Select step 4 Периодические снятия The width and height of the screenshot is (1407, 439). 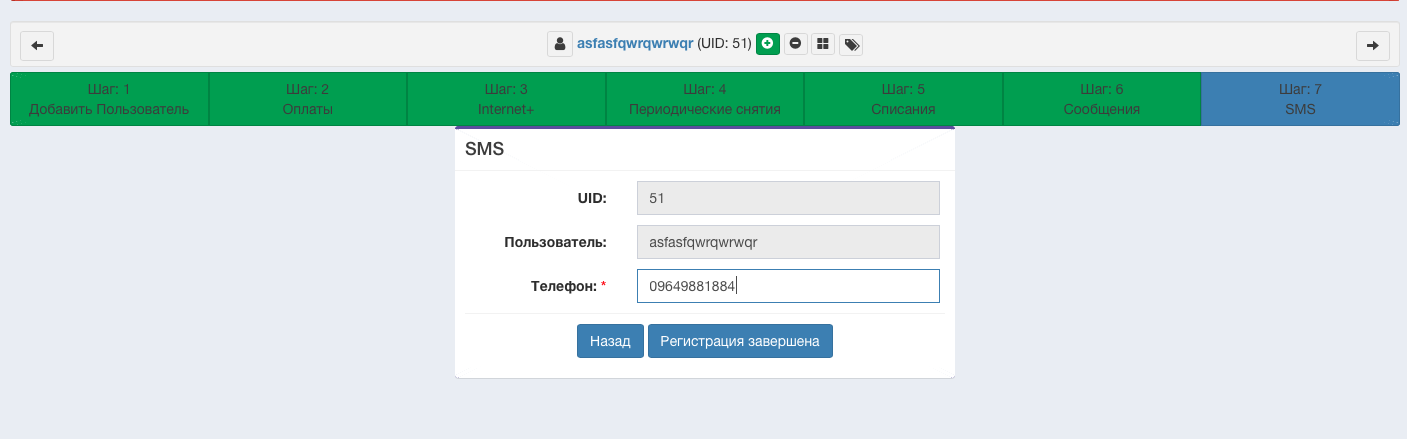pos(704,99)
